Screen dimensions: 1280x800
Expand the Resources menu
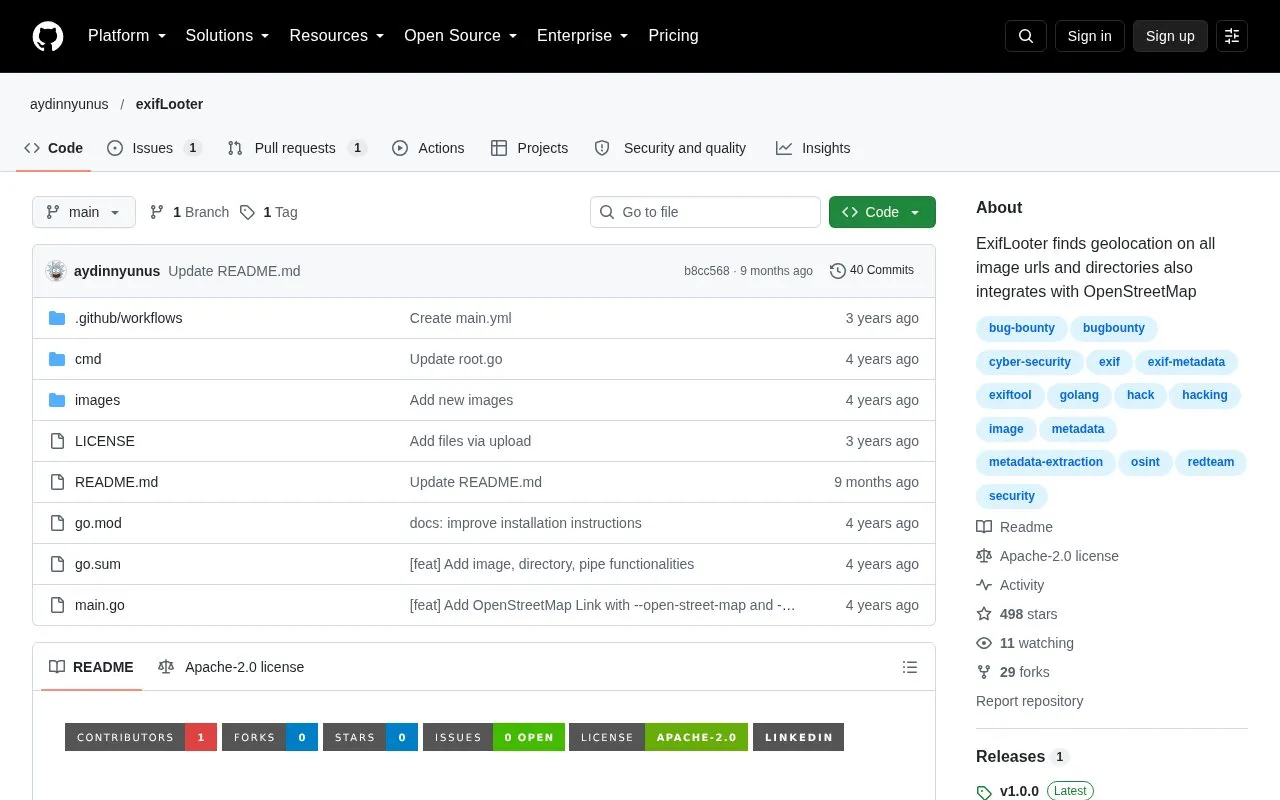337,36
